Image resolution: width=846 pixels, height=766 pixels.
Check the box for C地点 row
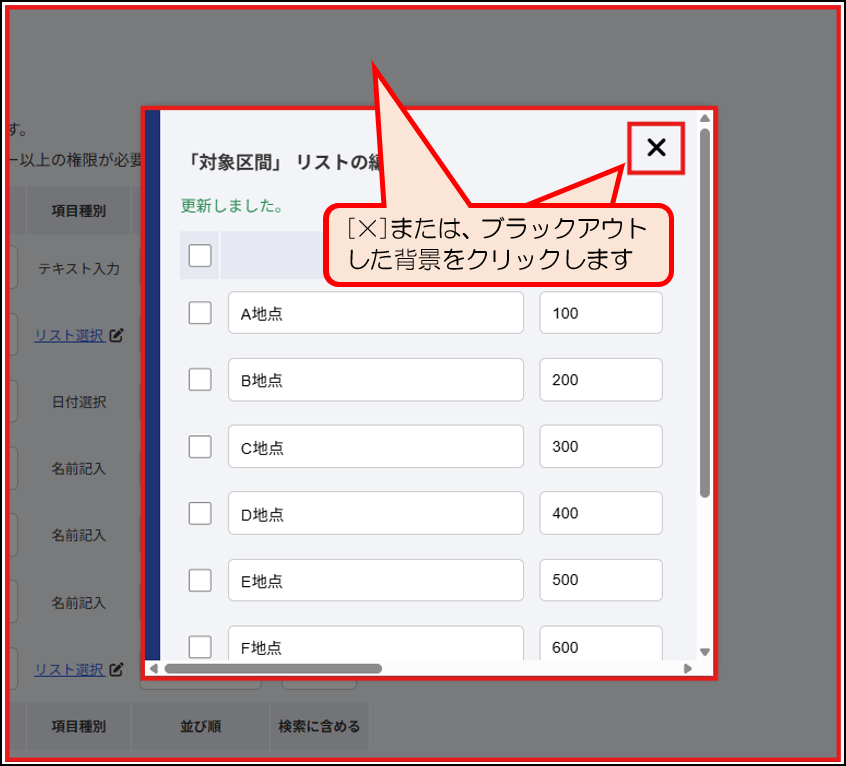(200, 447)
